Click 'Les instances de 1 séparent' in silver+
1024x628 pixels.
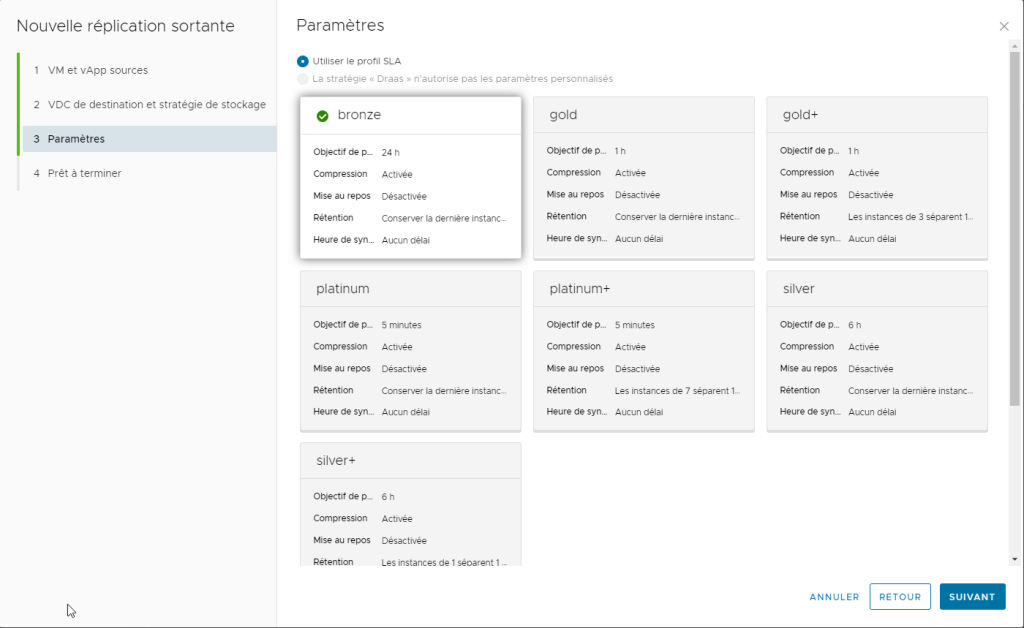pyautogui.click(x=444, y=562)
